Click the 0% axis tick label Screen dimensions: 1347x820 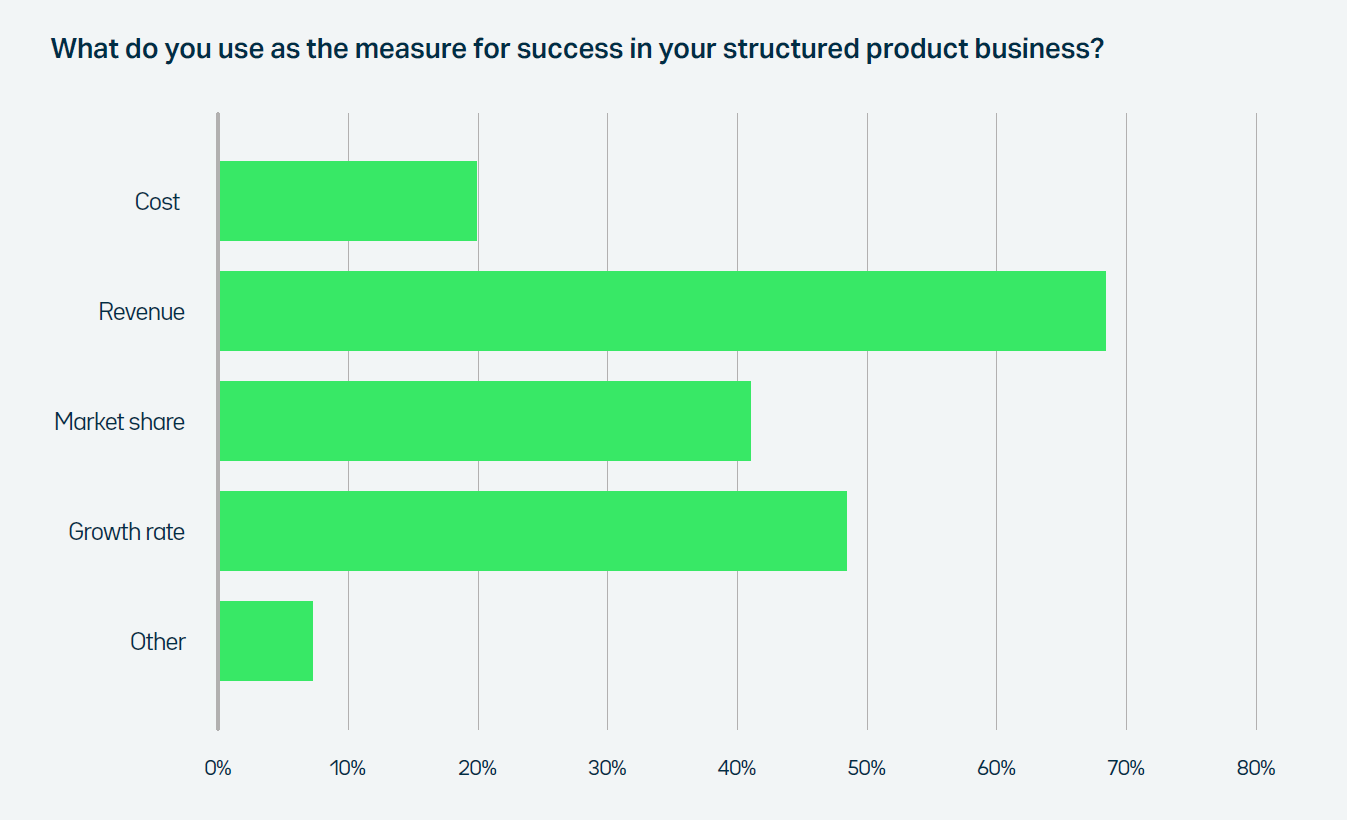[x=218, y=769]
